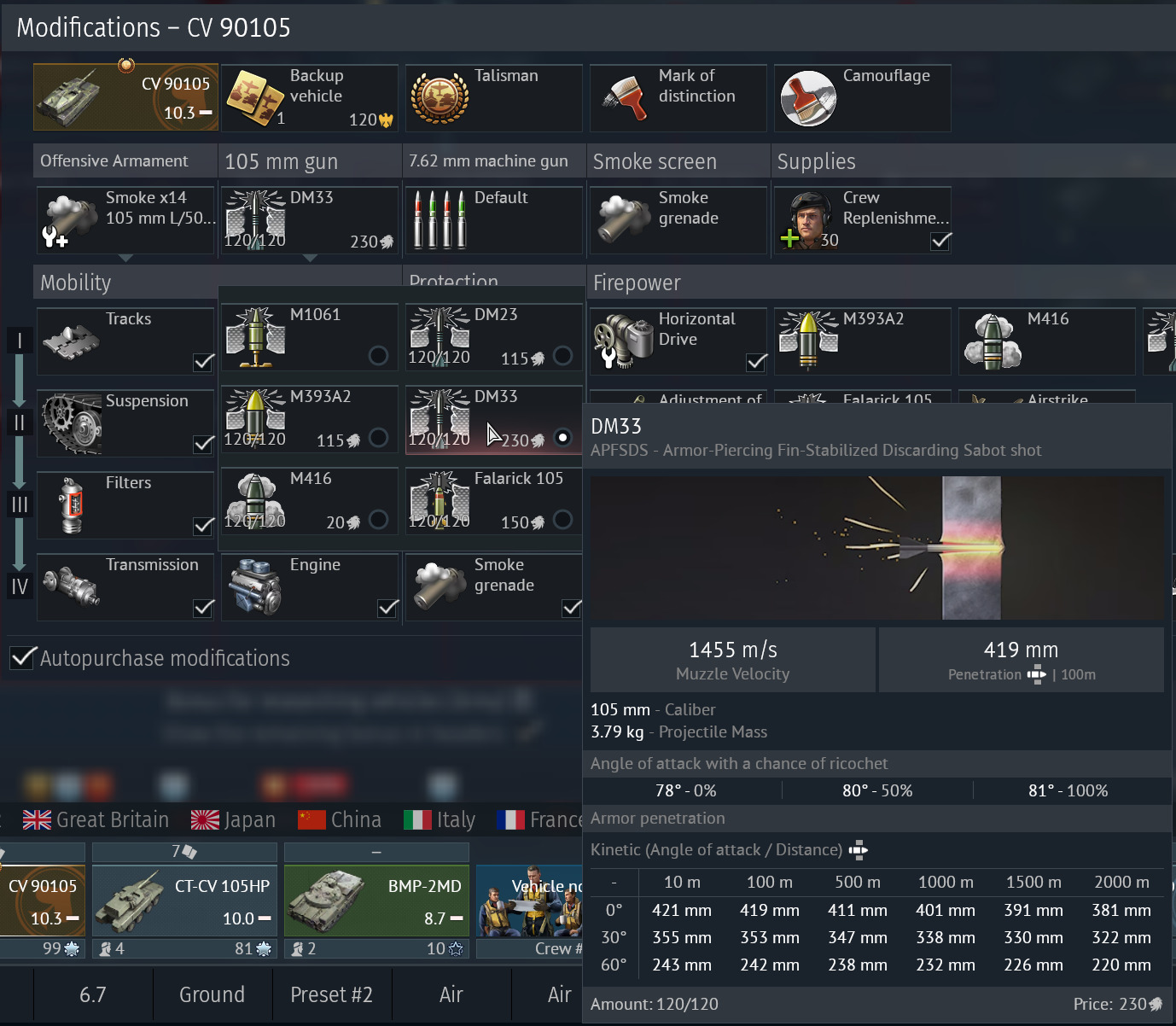Switch to the Ground preset tab
The image size is (1176, 1026).
(x=212, y=994)
